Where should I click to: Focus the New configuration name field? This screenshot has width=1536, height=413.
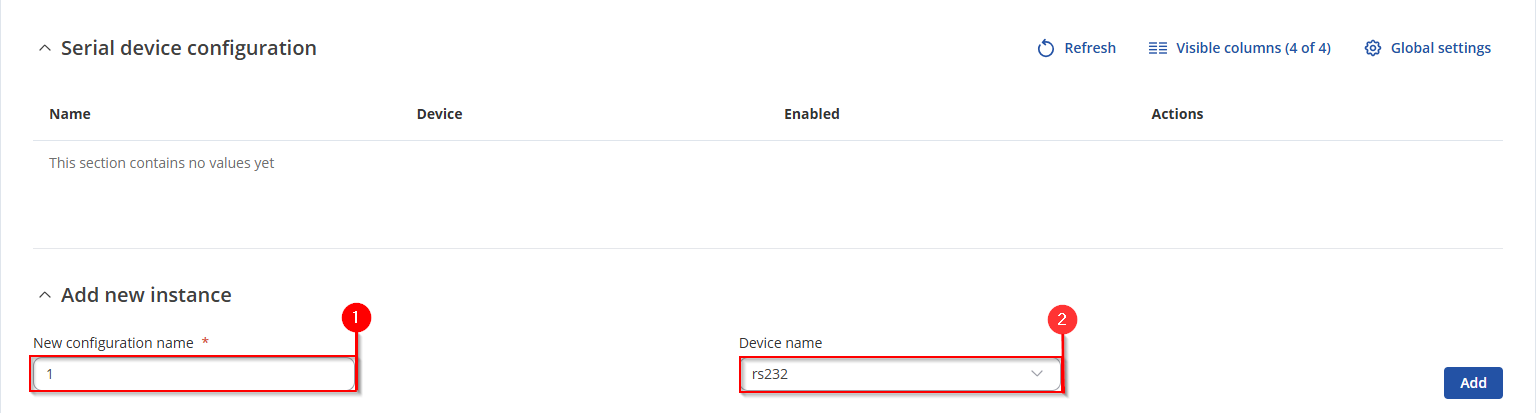click(194, 374)
